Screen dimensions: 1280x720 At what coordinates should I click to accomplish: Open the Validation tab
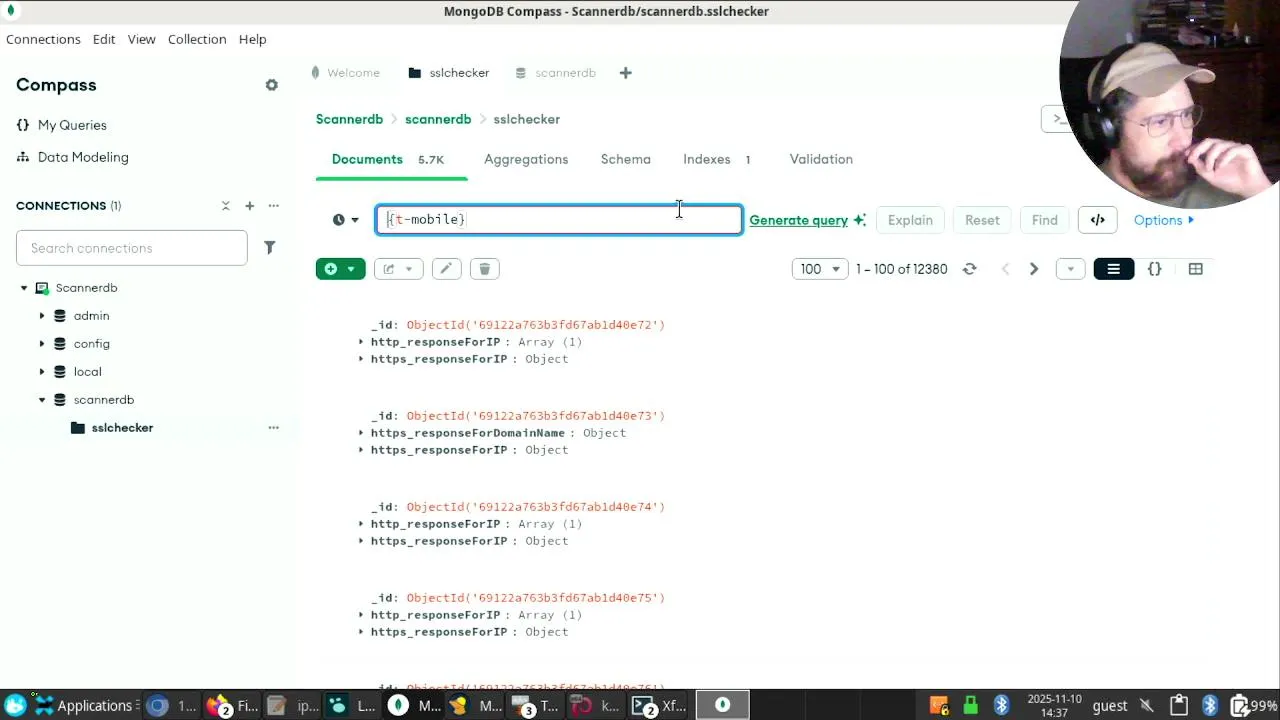coord(821,159)
